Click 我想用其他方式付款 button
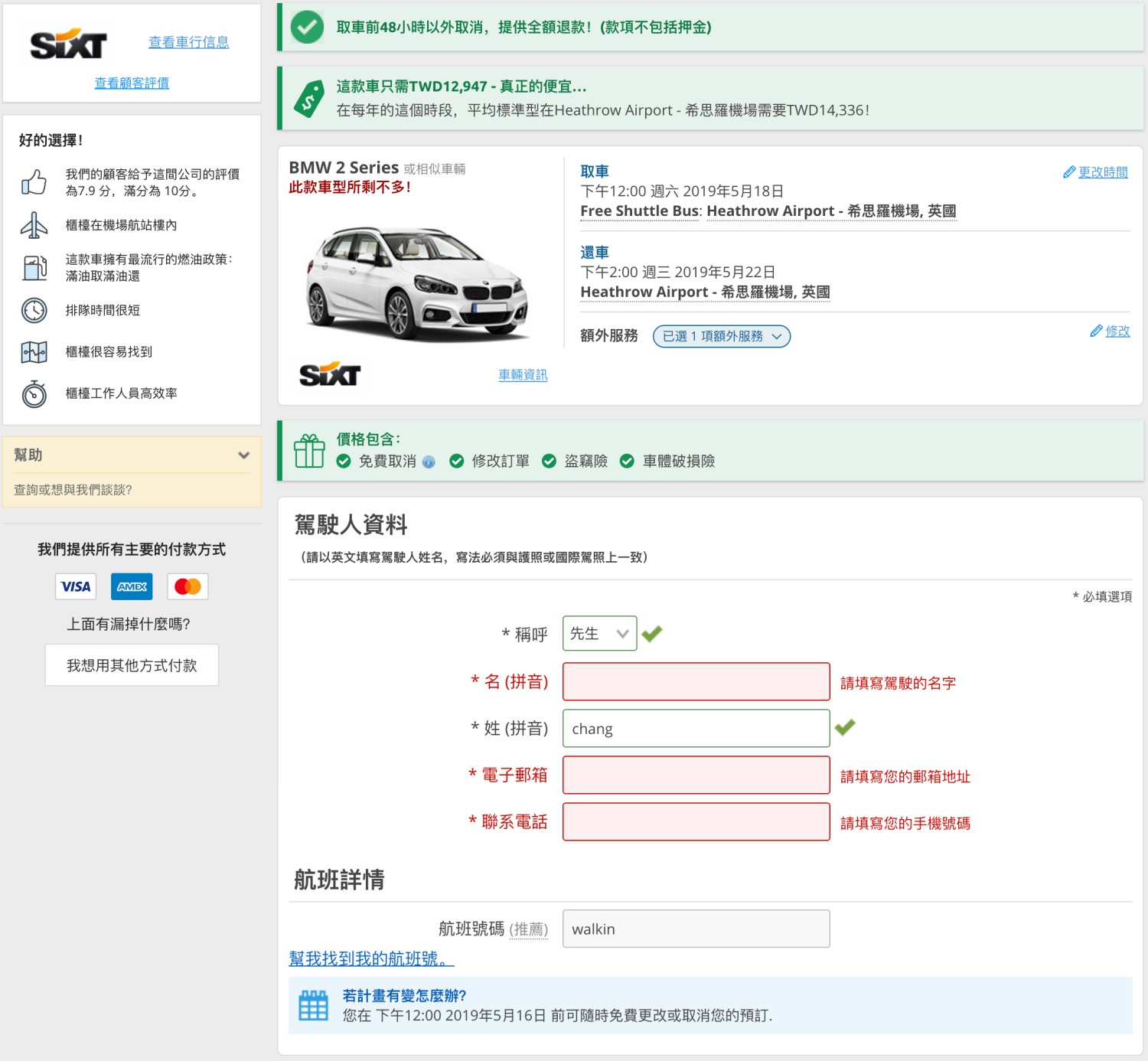This screenshot has height=1061, width=1148. (x=132, y=665)
